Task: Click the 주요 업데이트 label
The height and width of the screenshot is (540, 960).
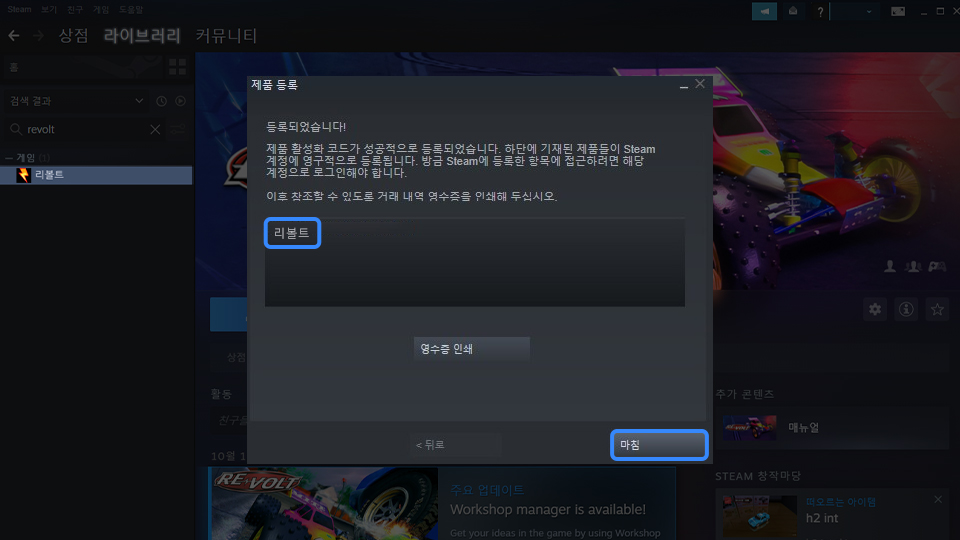Action: pyautogui.click(x=487, y=490)
